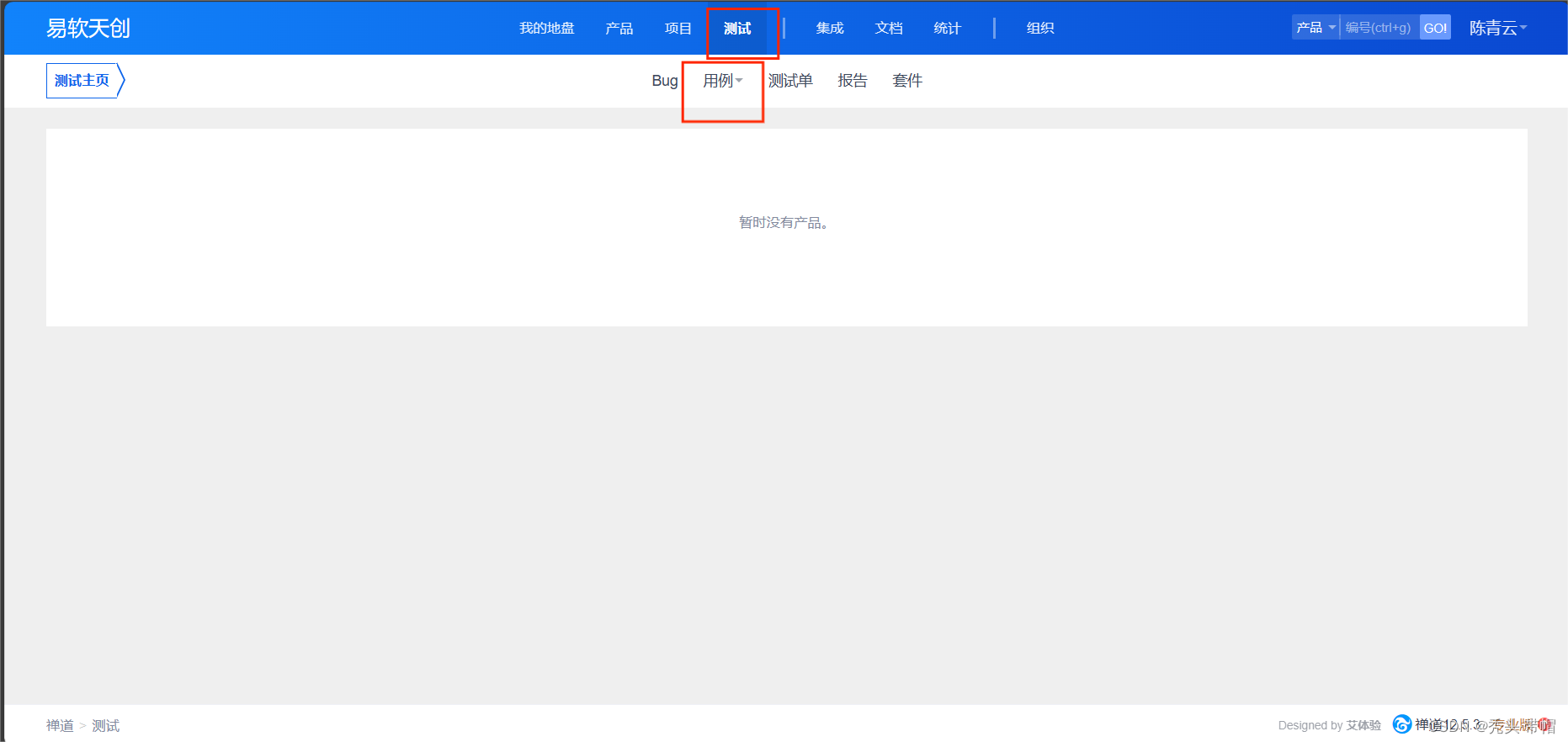
Task: Click the GO! search button
Action: point(1435,28)
